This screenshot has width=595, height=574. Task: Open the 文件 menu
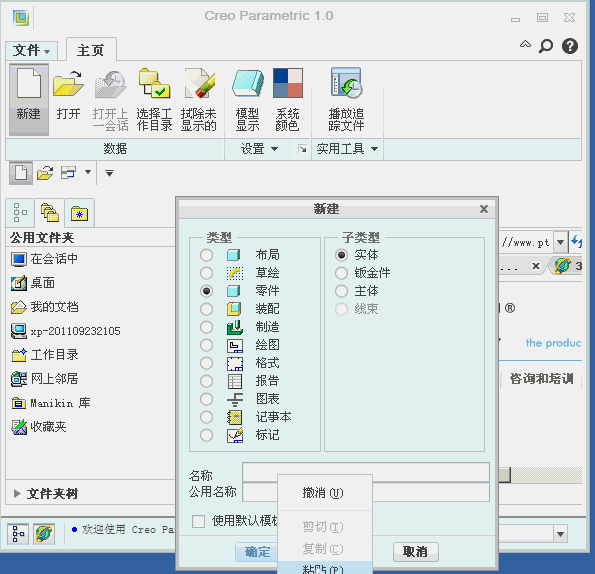point(31,50)
